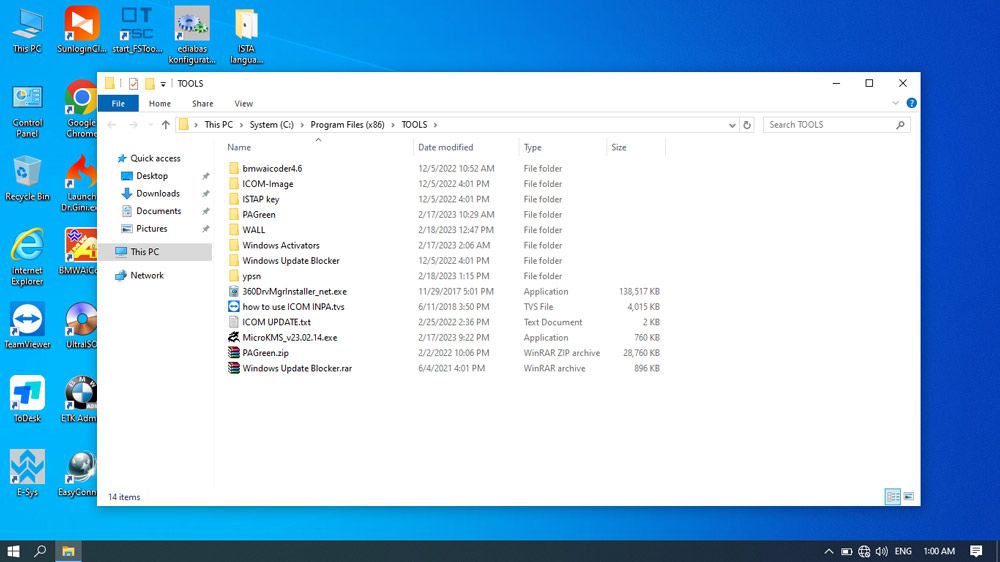Select the MicroKMS_v23.02.14.exe file

pos(290,337)
